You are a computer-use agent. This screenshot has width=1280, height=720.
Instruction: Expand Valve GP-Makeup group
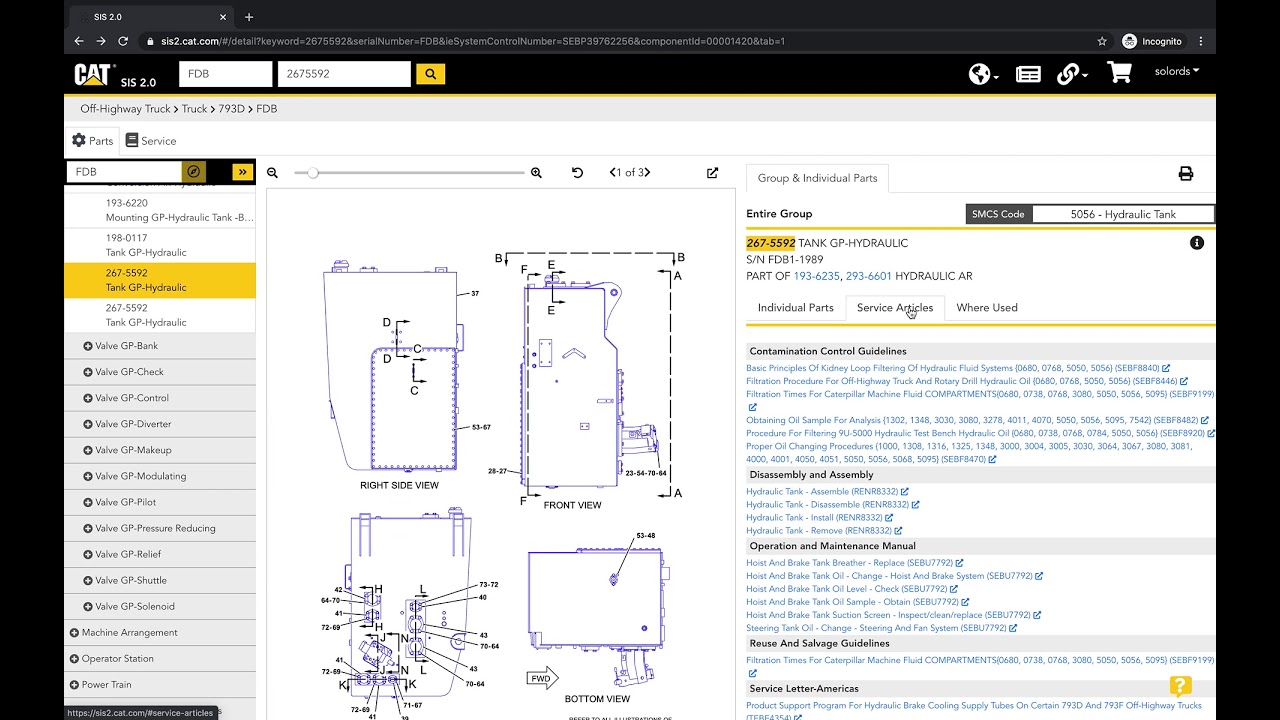click(88, 450)
